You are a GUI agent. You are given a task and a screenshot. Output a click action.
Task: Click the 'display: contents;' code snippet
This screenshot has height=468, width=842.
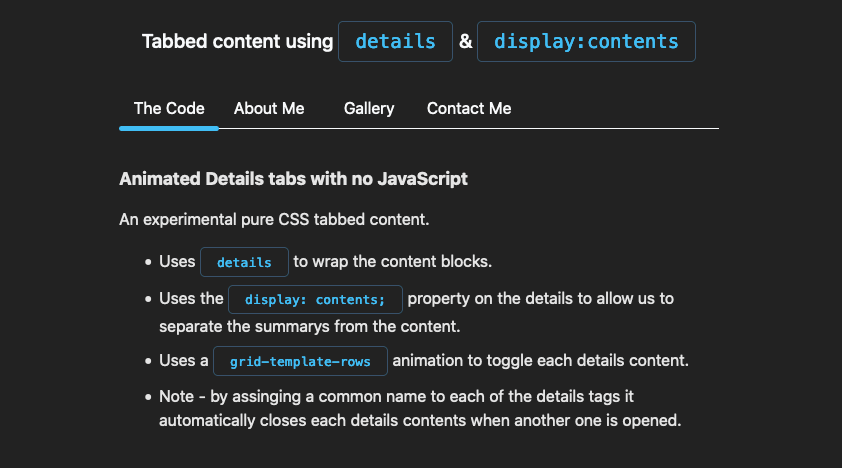(x=315, y=299)
